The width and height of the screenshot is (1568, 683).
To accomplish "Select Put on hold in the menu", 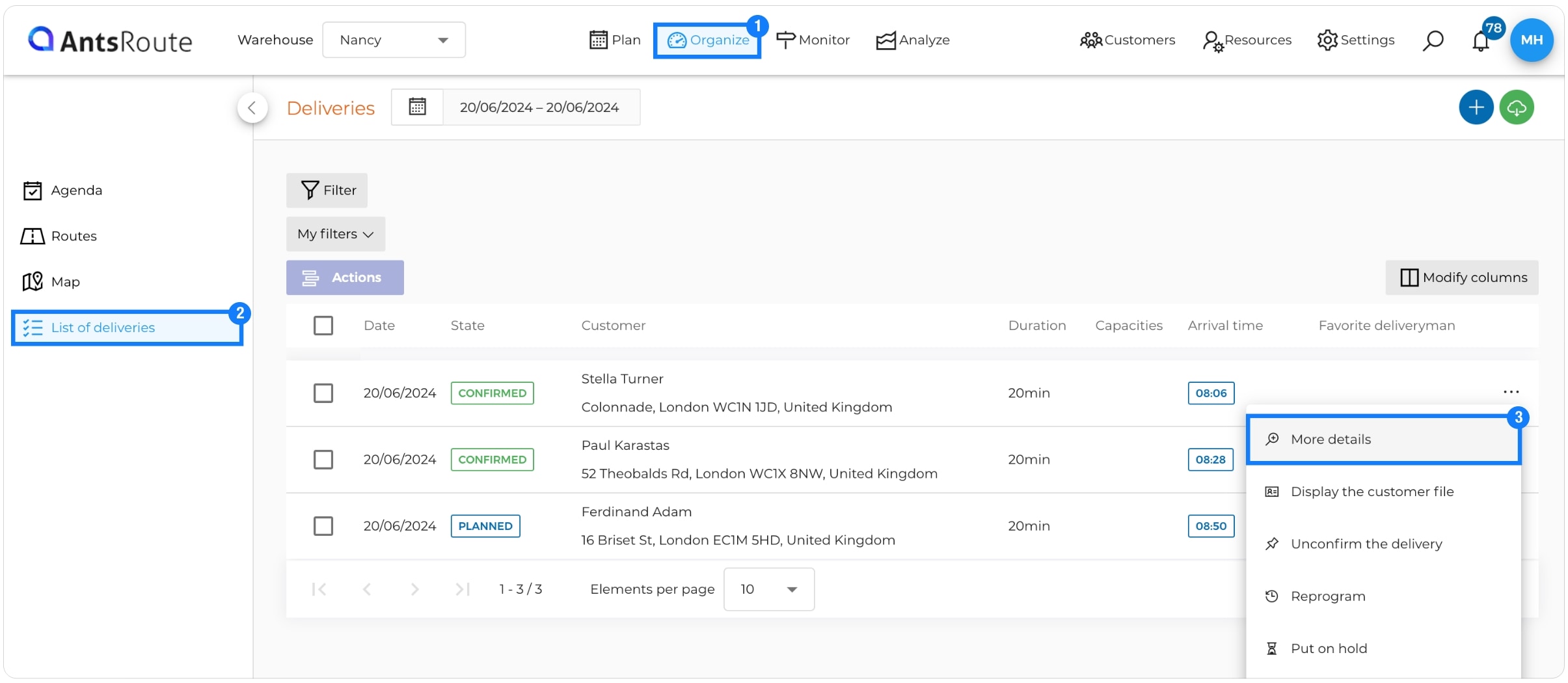I will [x=1384, y=648].
